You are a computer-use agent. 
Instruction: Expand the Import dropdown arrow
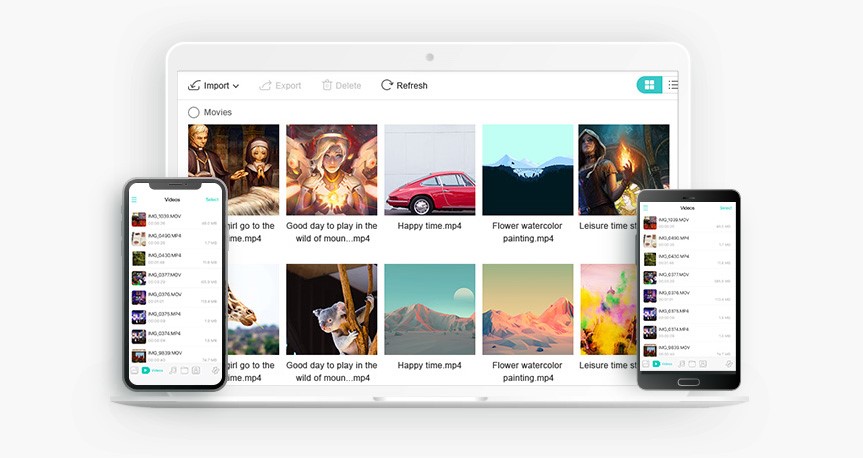[x=236, y=87]
